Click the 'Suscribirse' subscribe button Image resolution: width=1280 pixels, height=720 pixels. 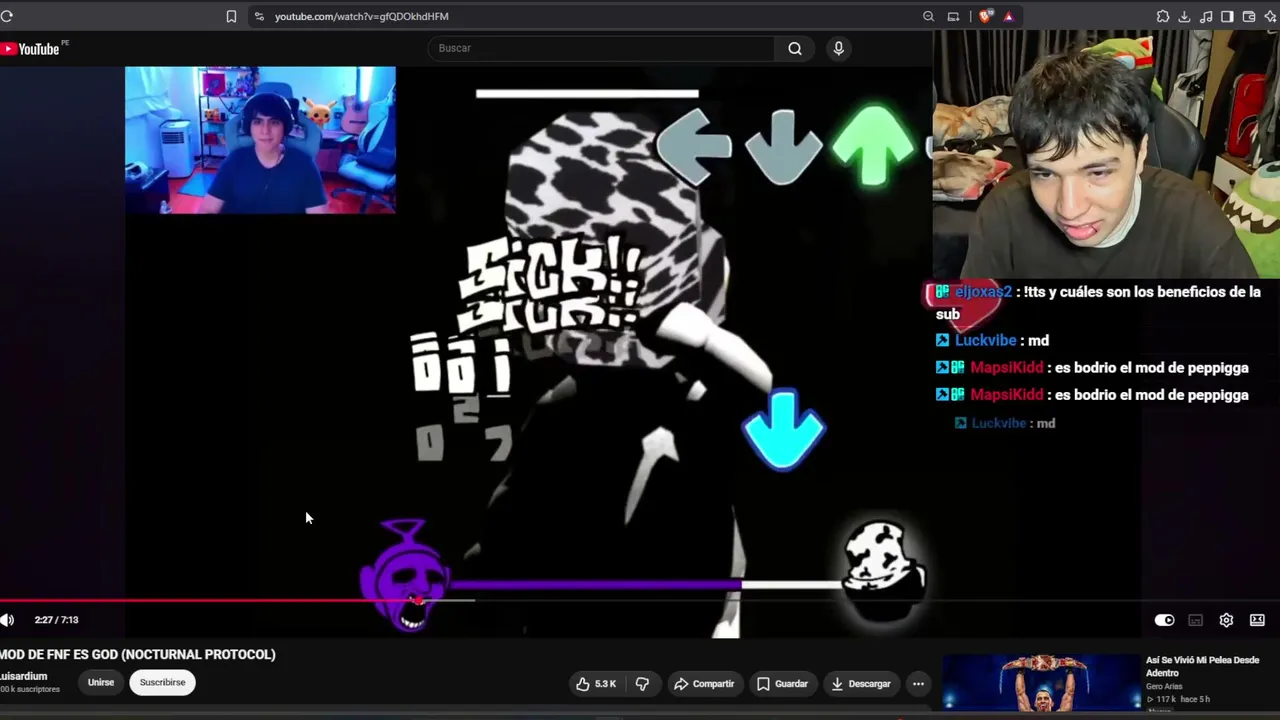pos(162,683)
